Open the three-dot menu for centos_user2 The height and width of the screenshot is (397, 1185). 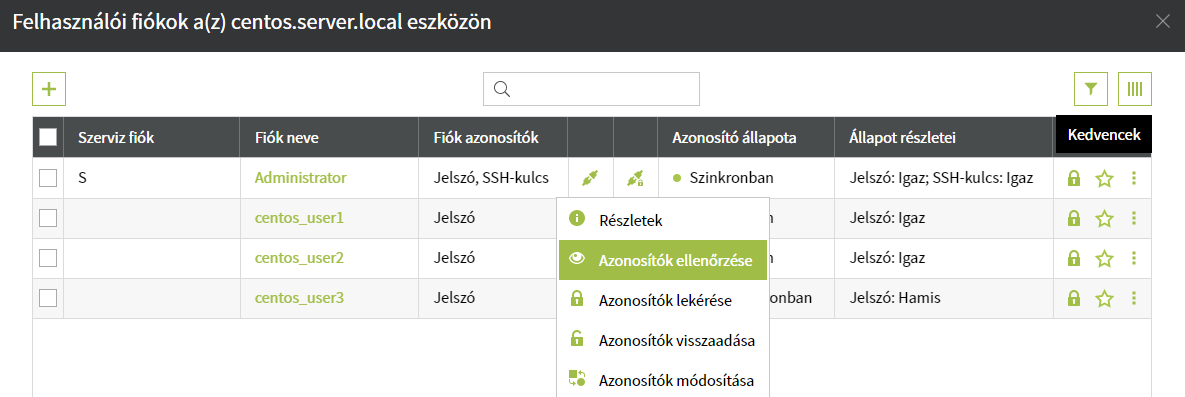point(1133,259)
